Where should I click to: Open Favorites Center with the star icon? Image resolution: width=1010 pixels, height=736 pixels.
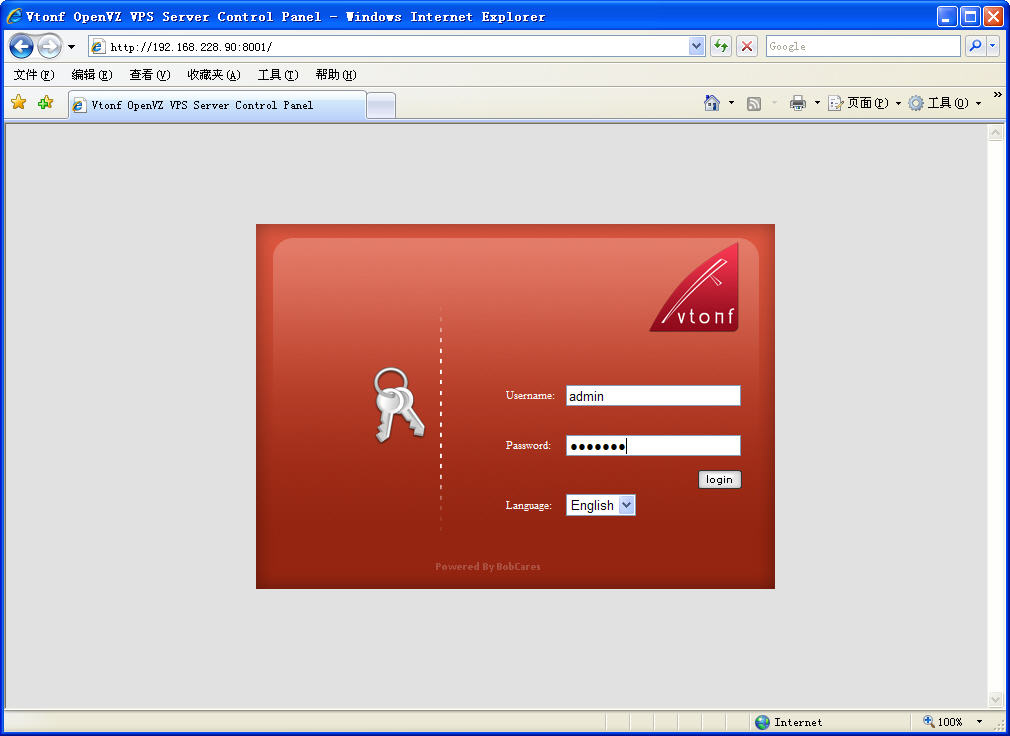click(19, 102)
